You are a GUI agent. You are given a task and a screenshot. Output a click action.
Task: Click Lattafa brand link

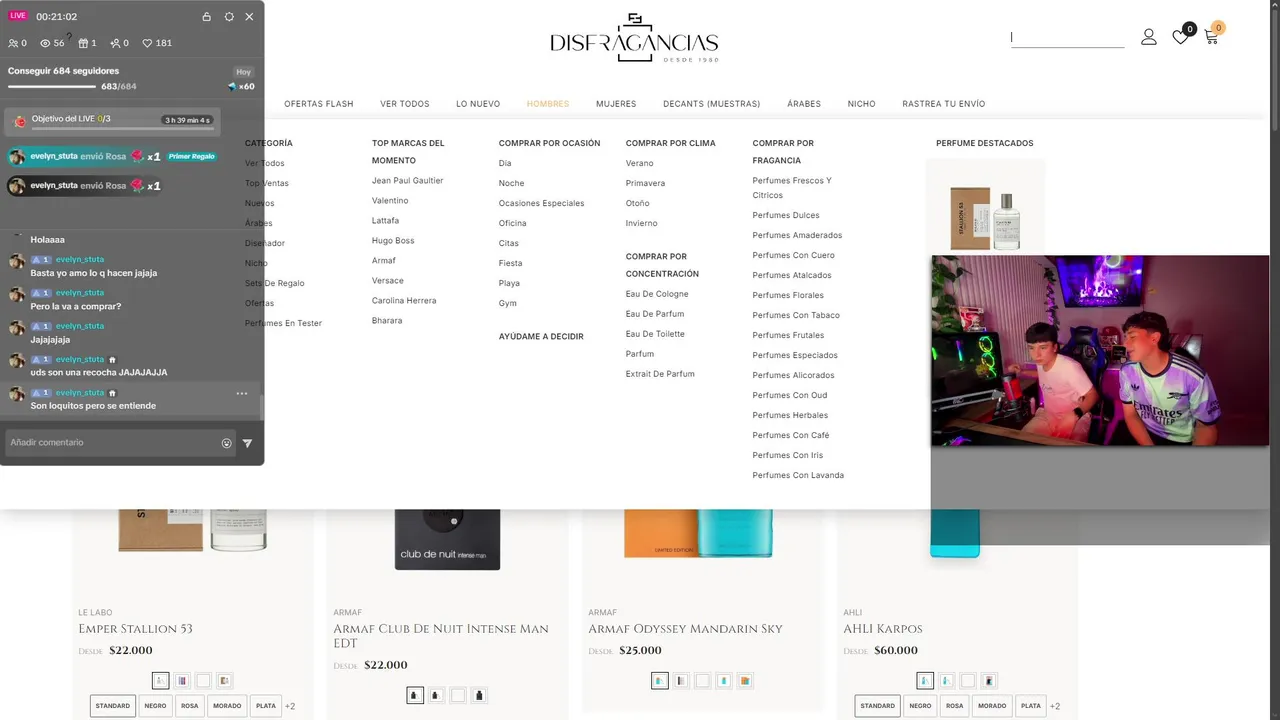(385, 221)
